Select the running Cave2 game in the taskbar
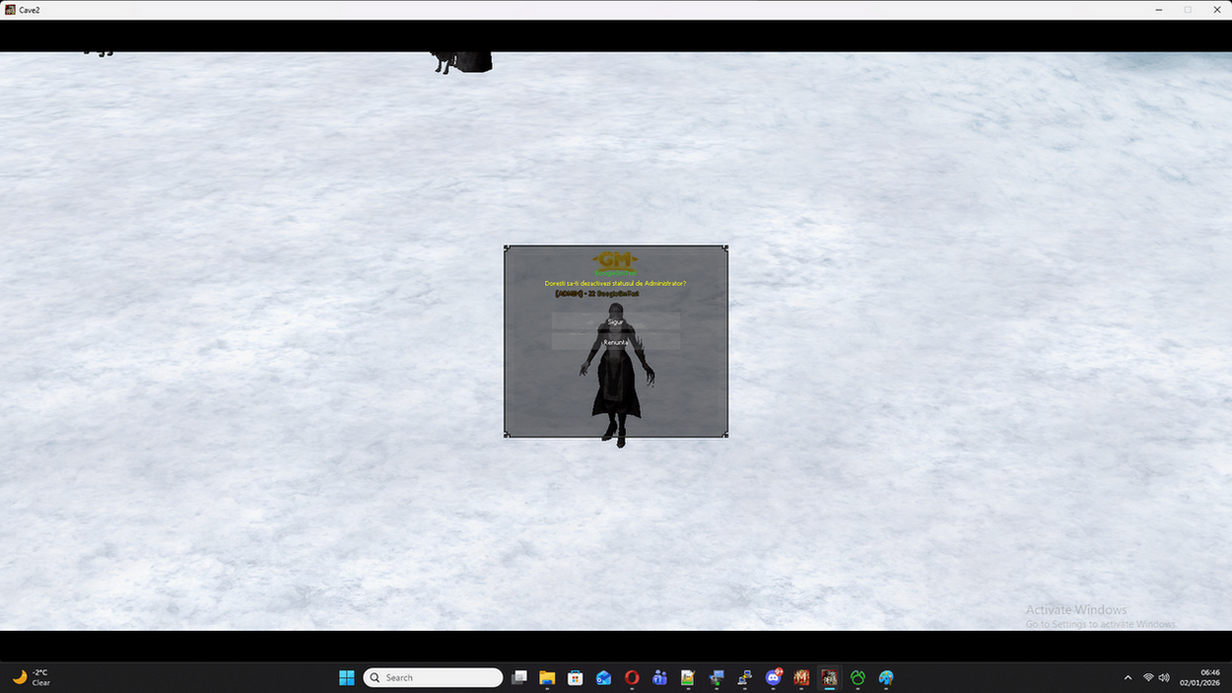 pos(829,677)
